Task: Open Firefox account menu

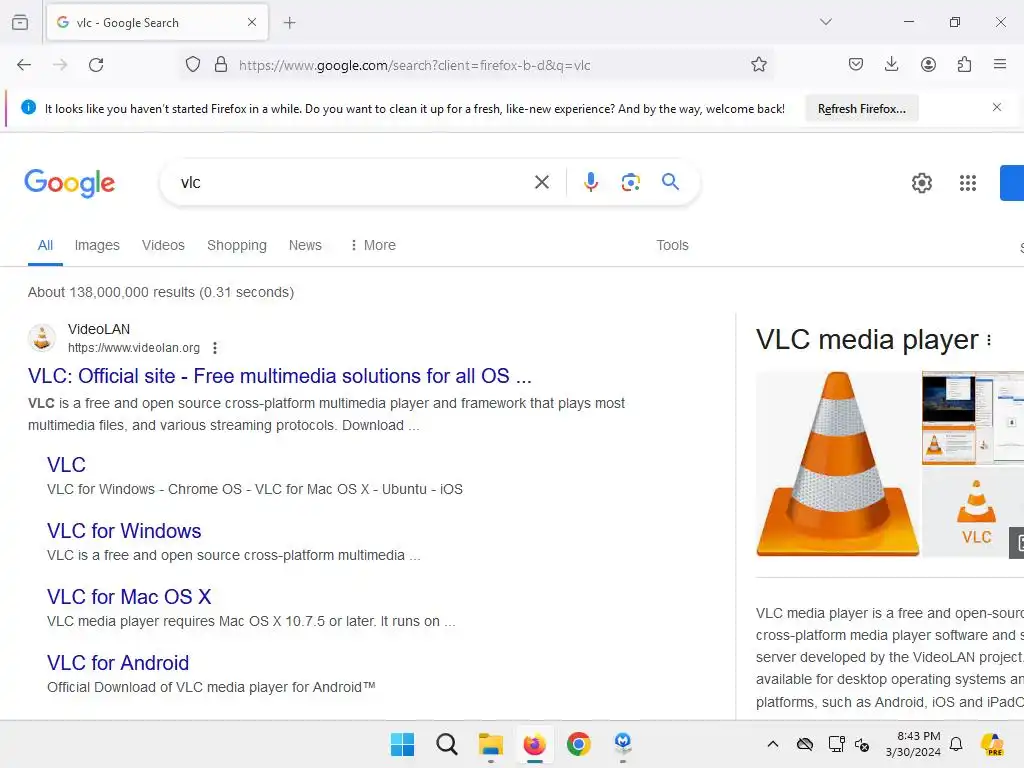Action: click(x=928, y=64)
